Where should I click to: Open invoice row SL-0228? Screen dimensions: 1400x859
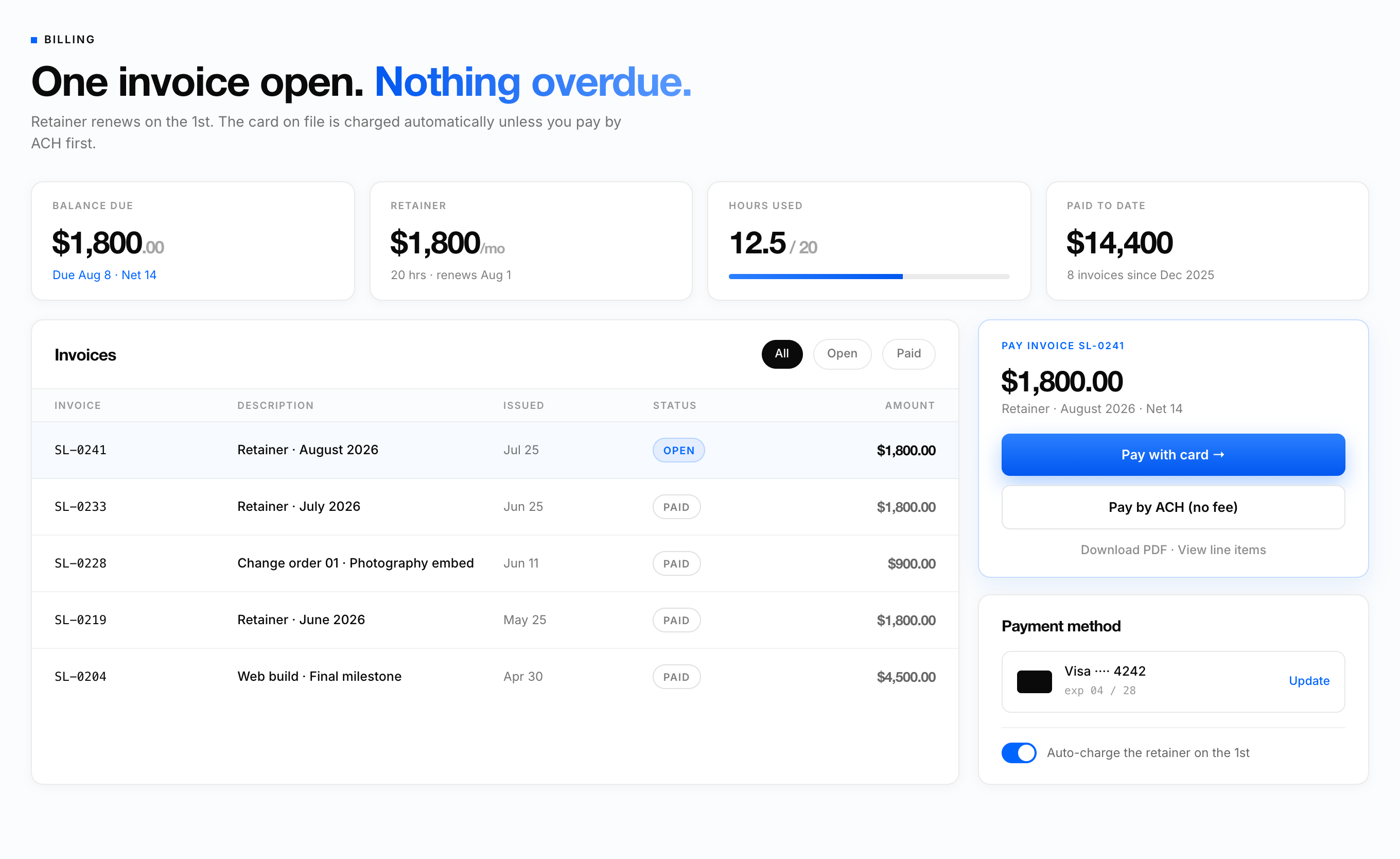coord(495,563)
